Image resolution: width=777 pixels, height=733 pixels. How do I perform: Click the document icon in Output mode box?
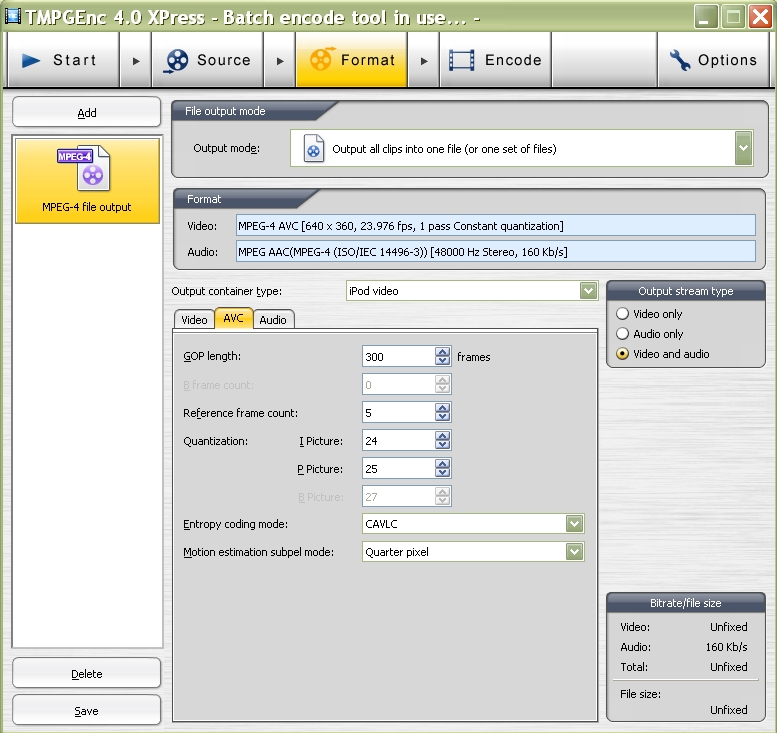(314, 148)
